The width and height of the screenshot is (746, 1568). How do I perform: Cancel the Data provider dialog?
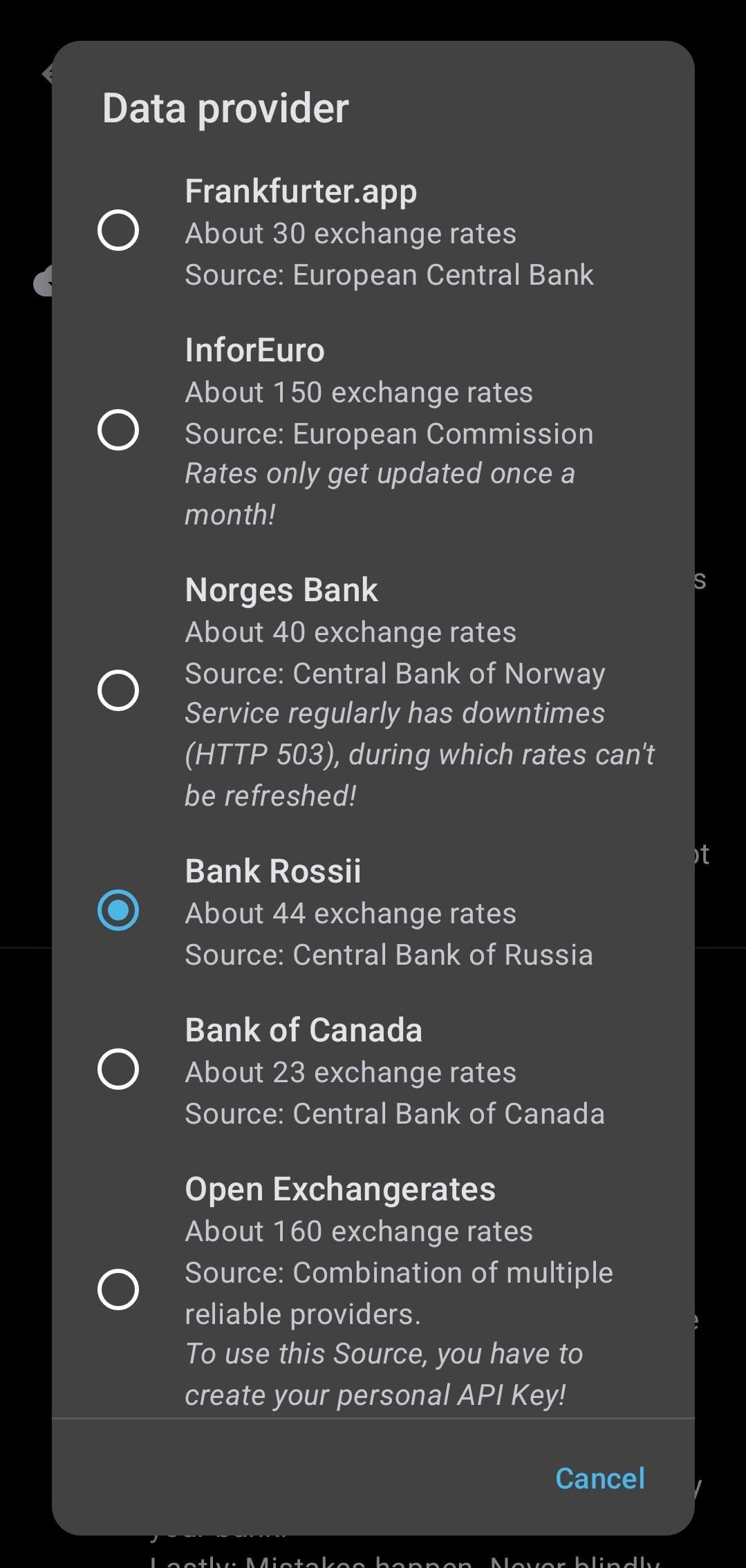point(599,1478)
